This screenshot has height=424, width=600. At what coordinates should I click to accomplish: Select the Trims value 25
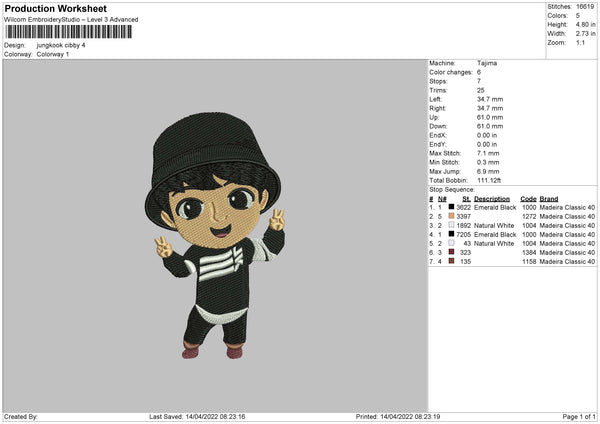click(481, 90)
